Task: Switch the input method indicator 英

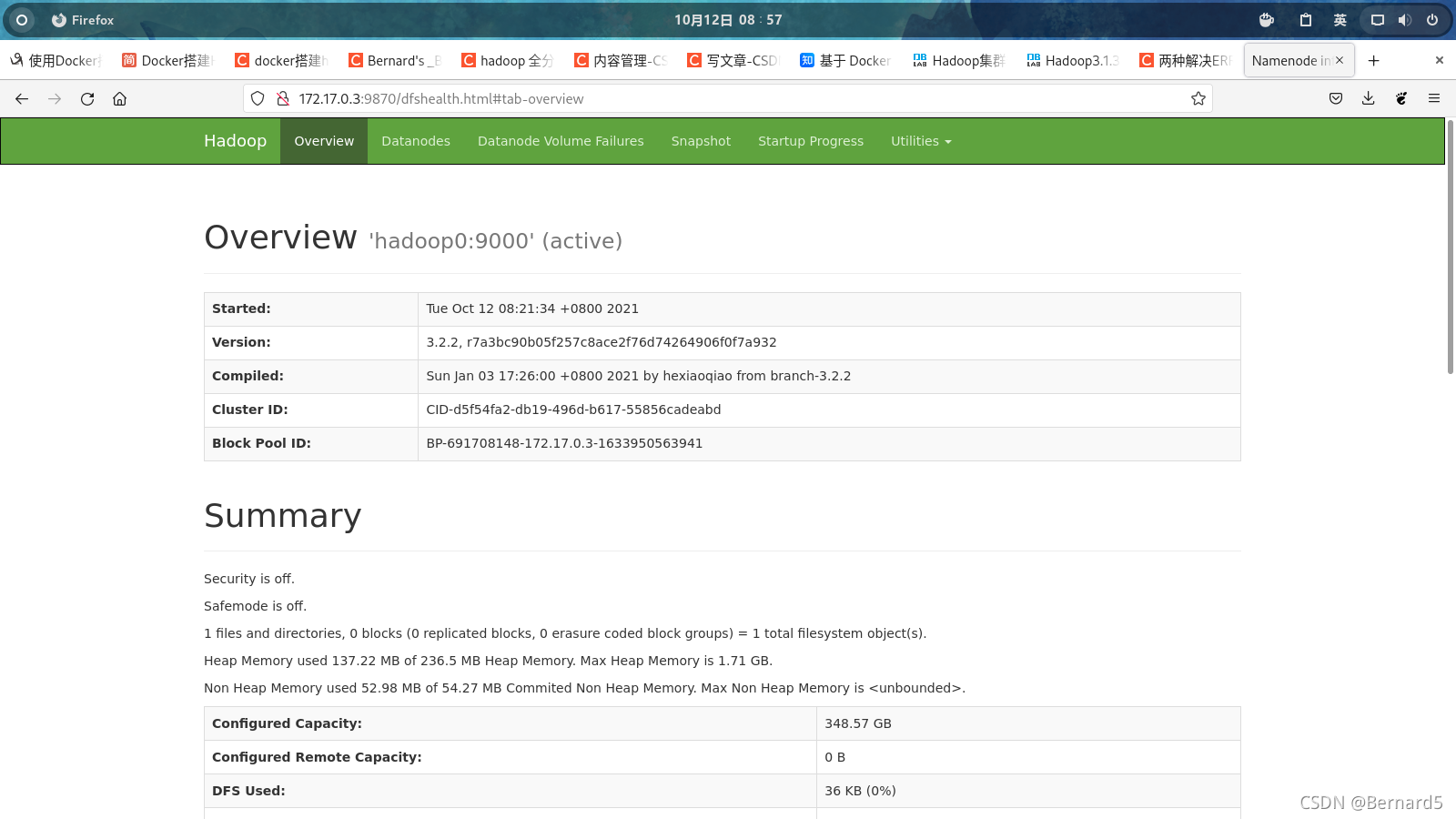Action: point(1340,19)
